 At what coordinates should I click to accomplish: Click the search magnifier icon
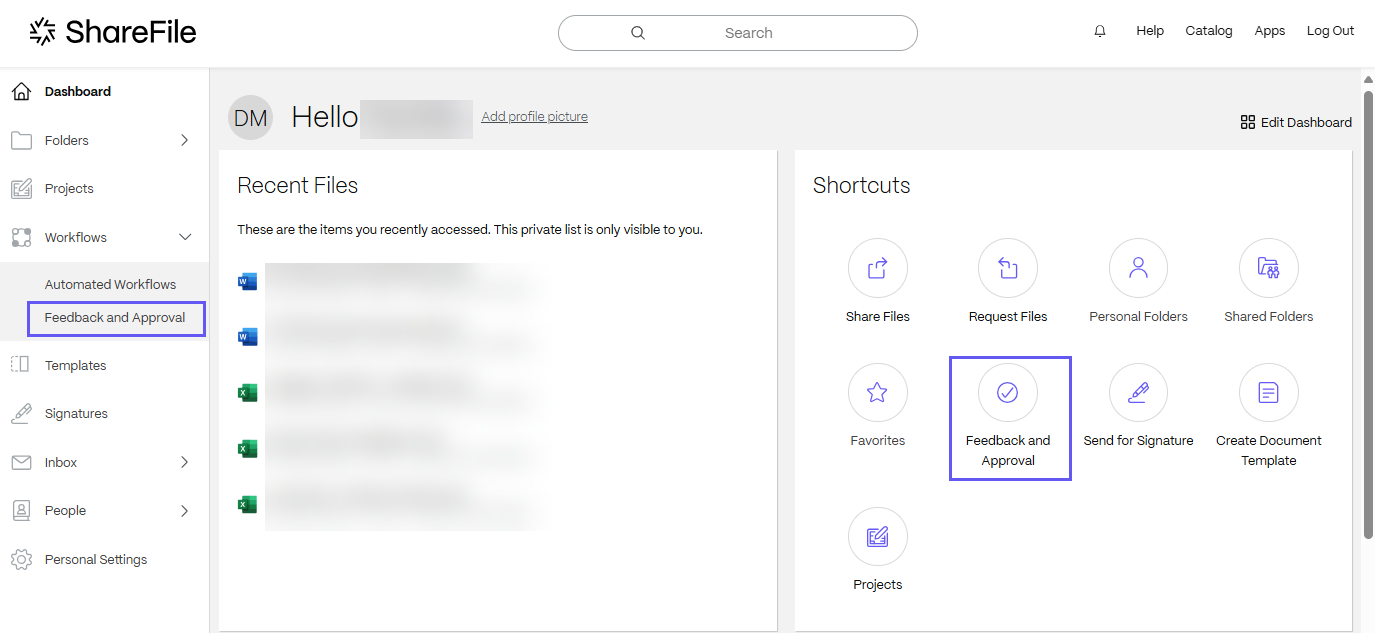tap(638, 32)
